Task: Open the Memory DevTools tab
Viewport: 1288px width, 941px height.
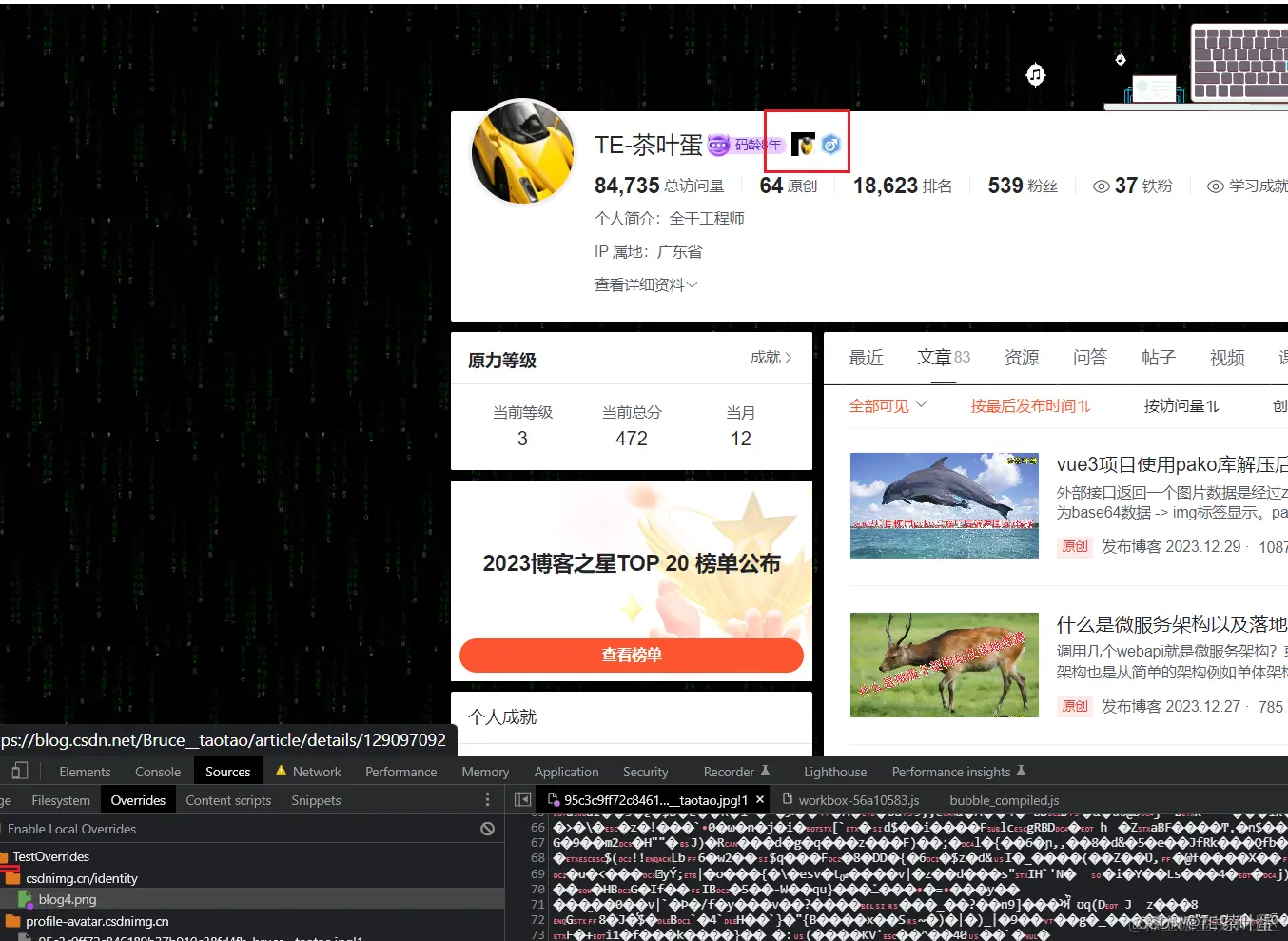Action: click(x=485, y=772)
